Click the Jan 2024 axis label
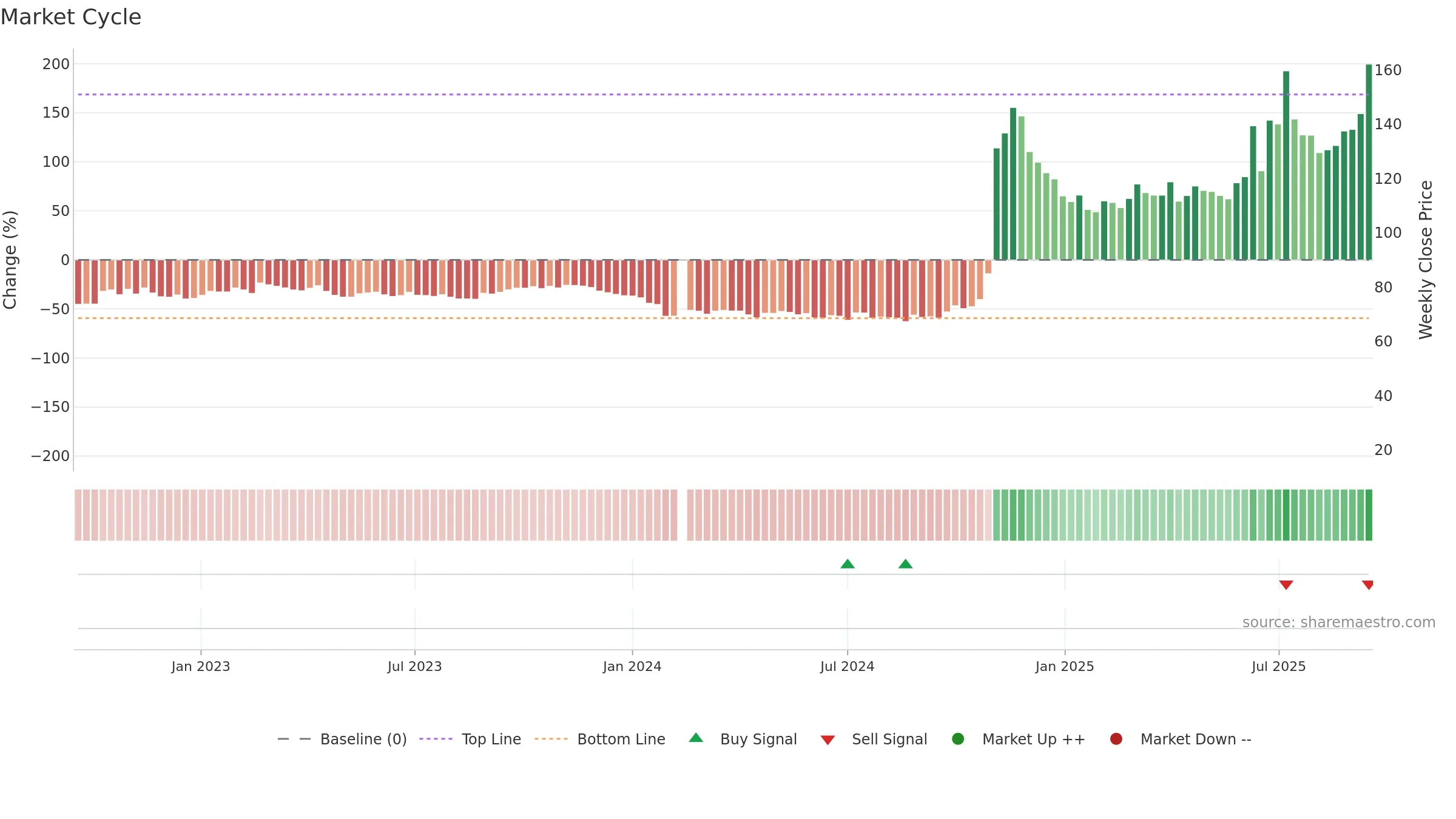Screen dimensions: 1456x819 click(632, 667)
